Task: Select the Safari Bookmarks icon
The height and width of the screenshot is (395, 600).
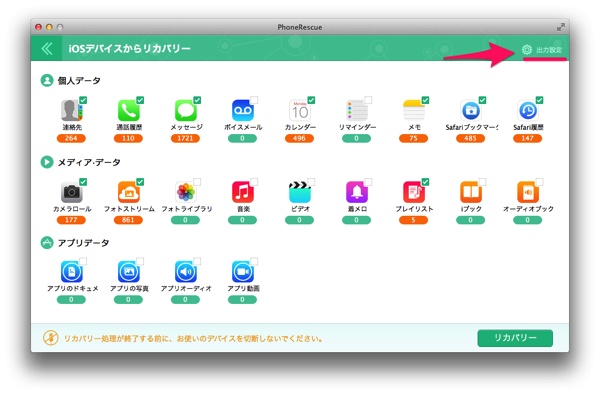Action: (470, 111)
